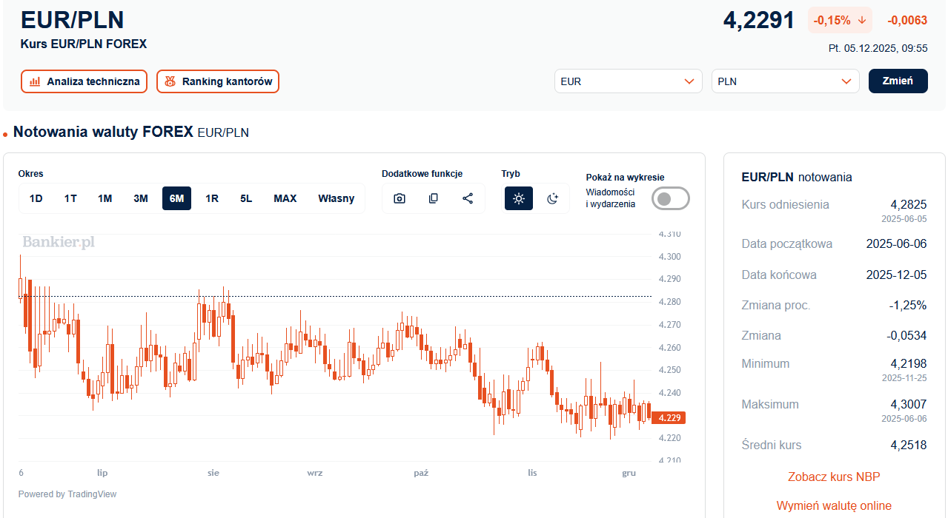The width and height of the screenshot is (948, 518).
Task: Switch to light mode sun icon
Action: 518,198
